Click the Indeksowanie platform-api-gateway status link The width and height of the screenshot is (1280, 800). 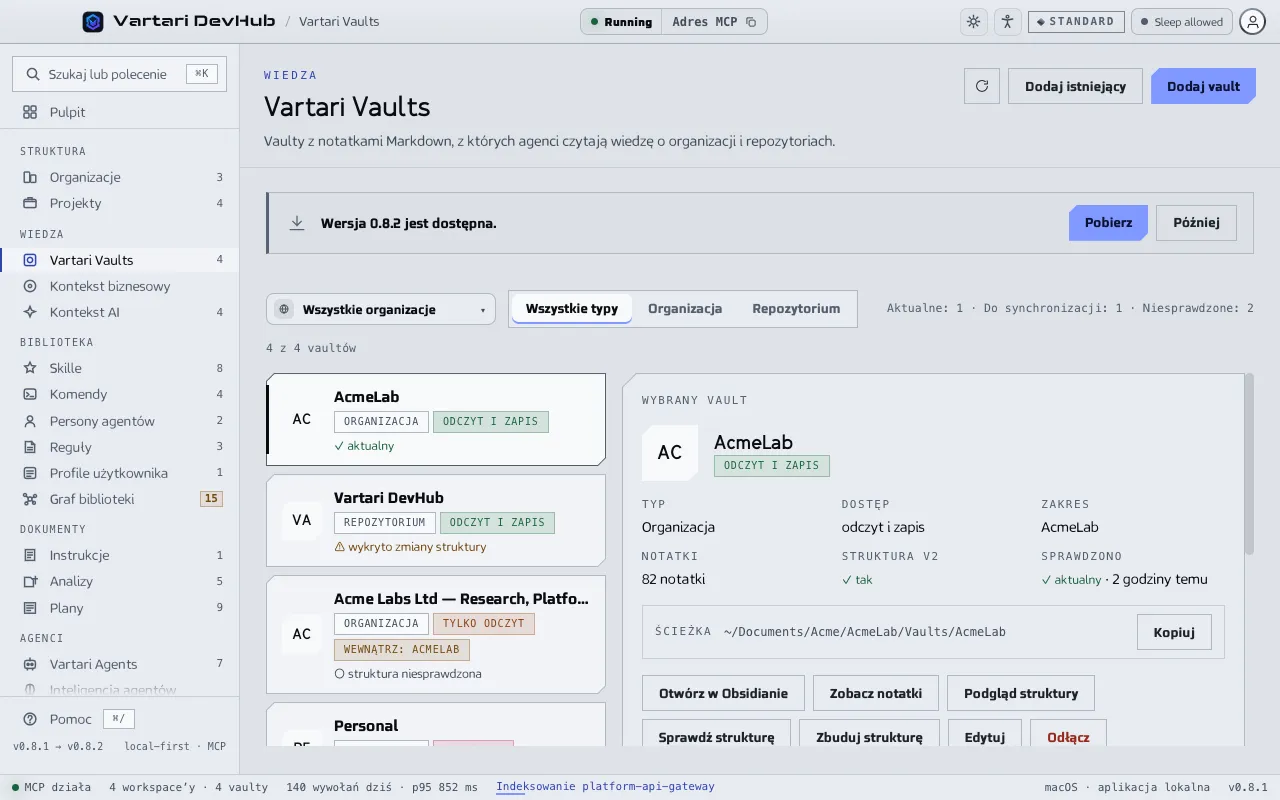(605, 787)
